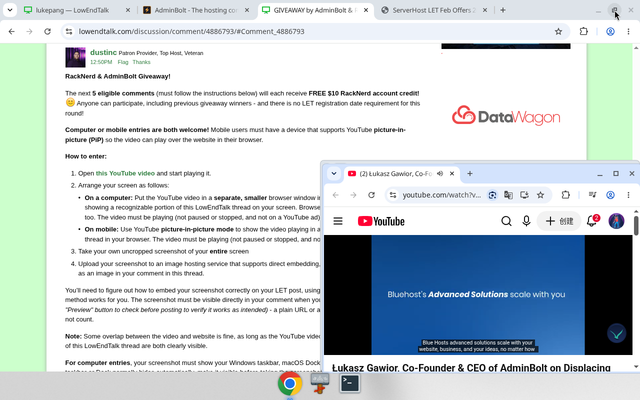This screenshot has width=640, height=400.
Task: Open a new tab in the LowEndTalk window
Action: (503, 10)
